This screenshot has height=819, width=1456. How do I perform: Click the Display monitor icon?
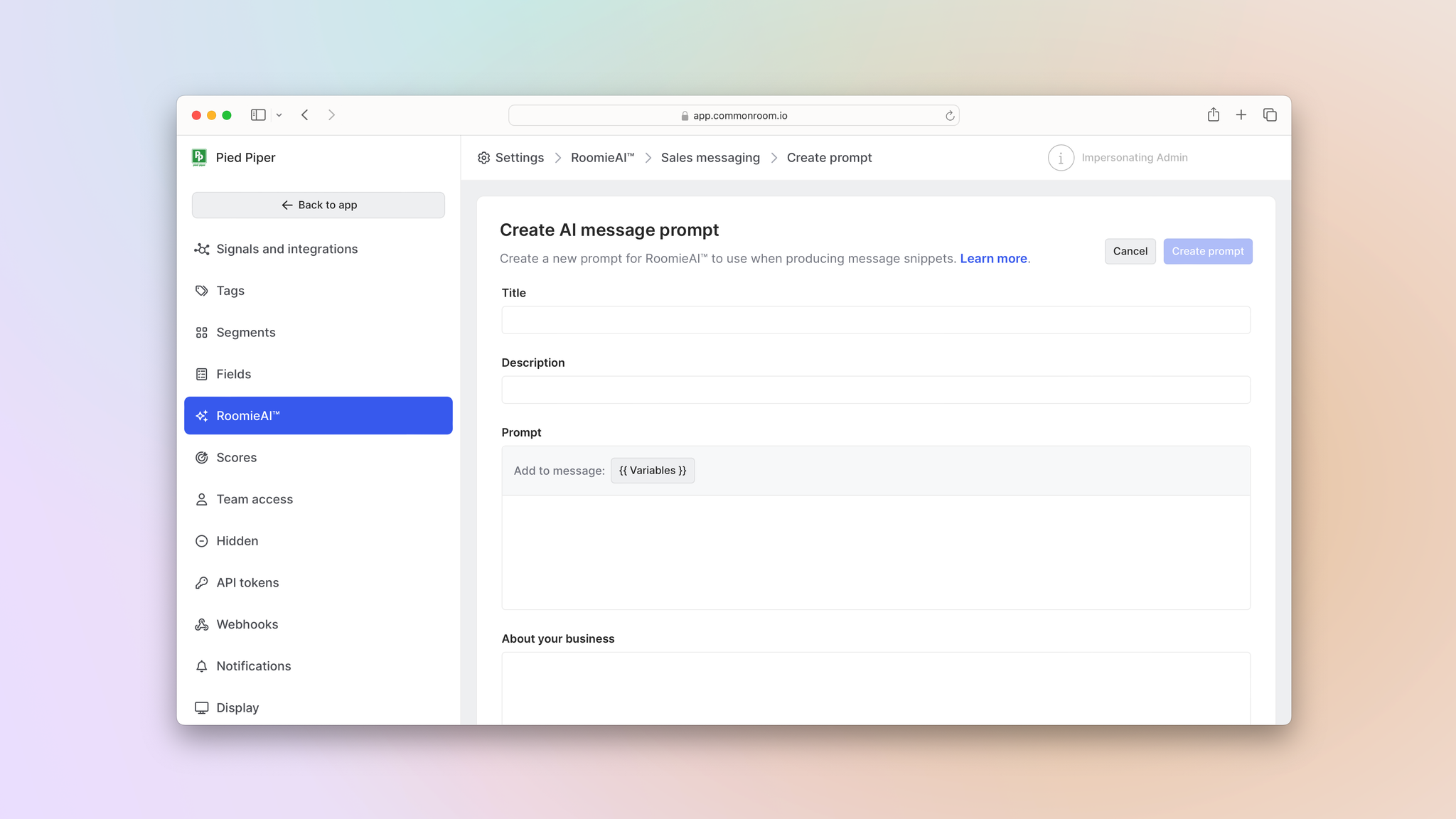202,707
